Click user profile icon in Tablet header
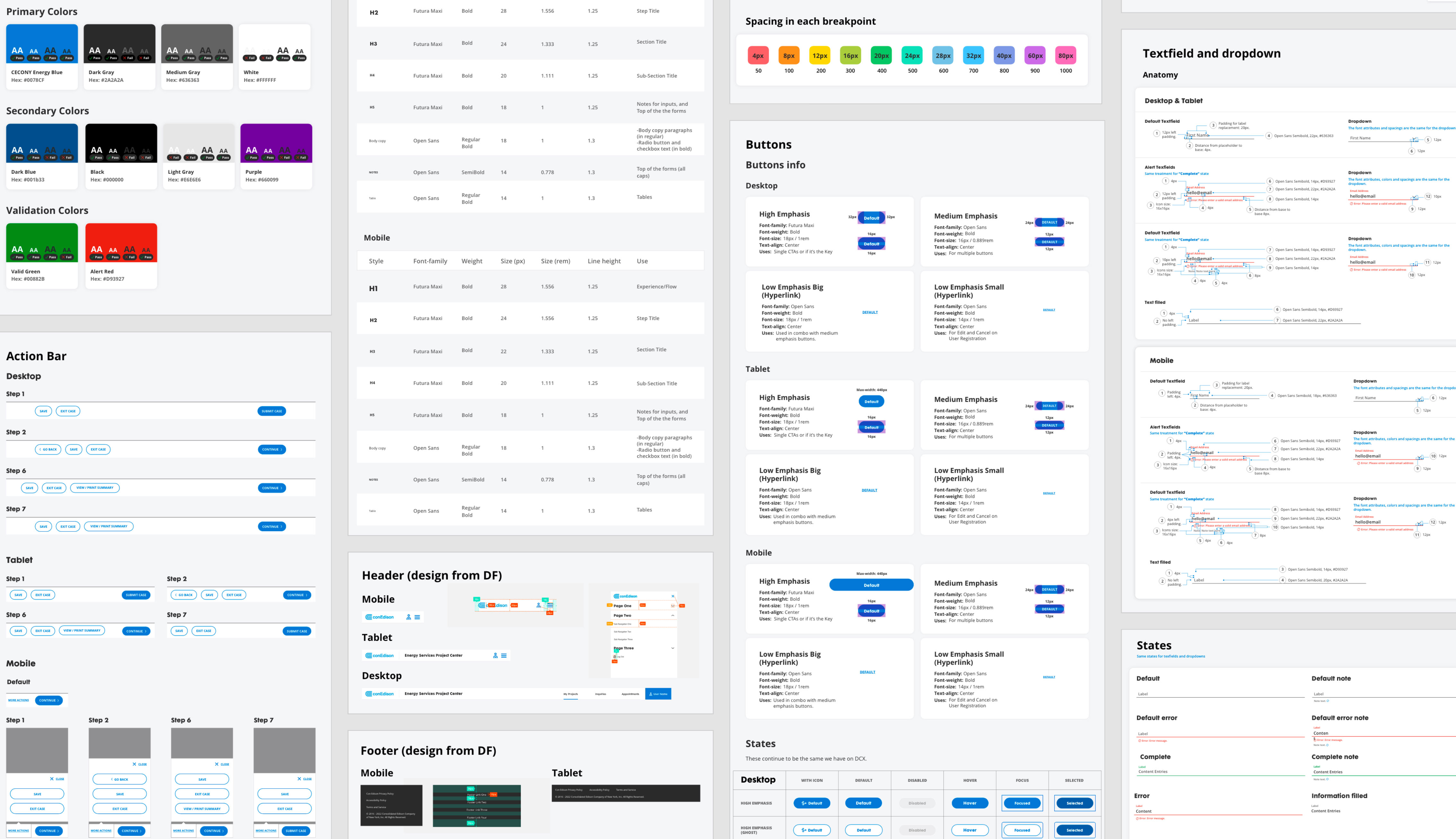Screen dimensions: 1456x839 [x=495, y=656]
